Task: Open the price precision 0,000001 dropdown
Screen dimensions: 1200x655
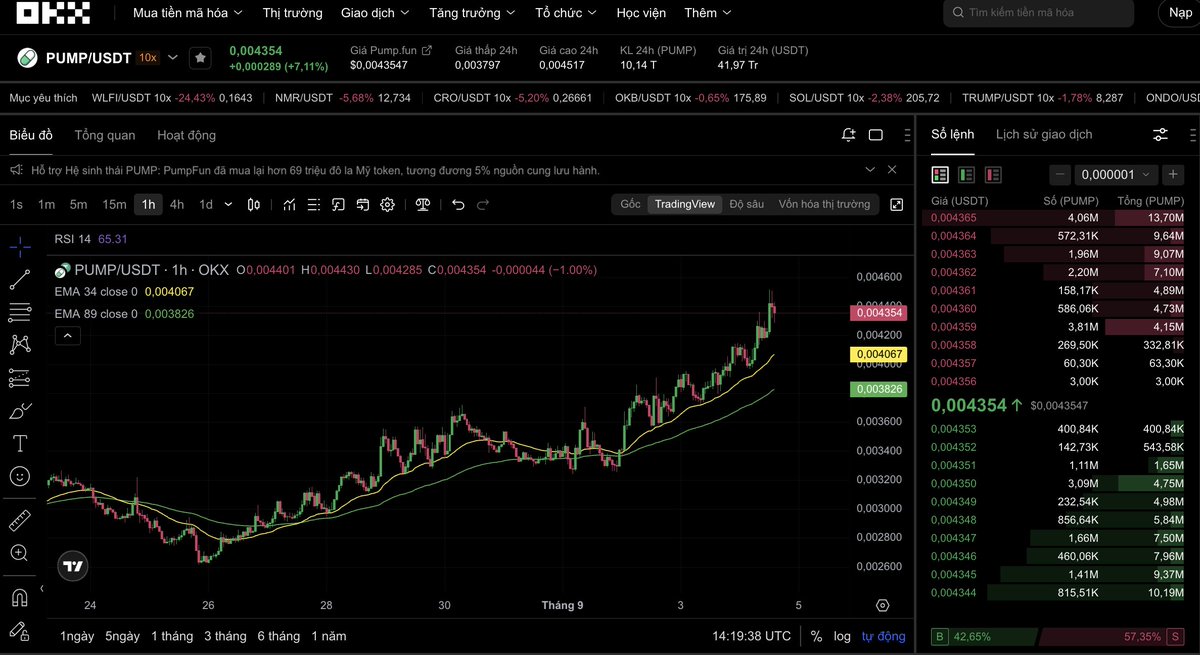Action: tap(1116, 175)
